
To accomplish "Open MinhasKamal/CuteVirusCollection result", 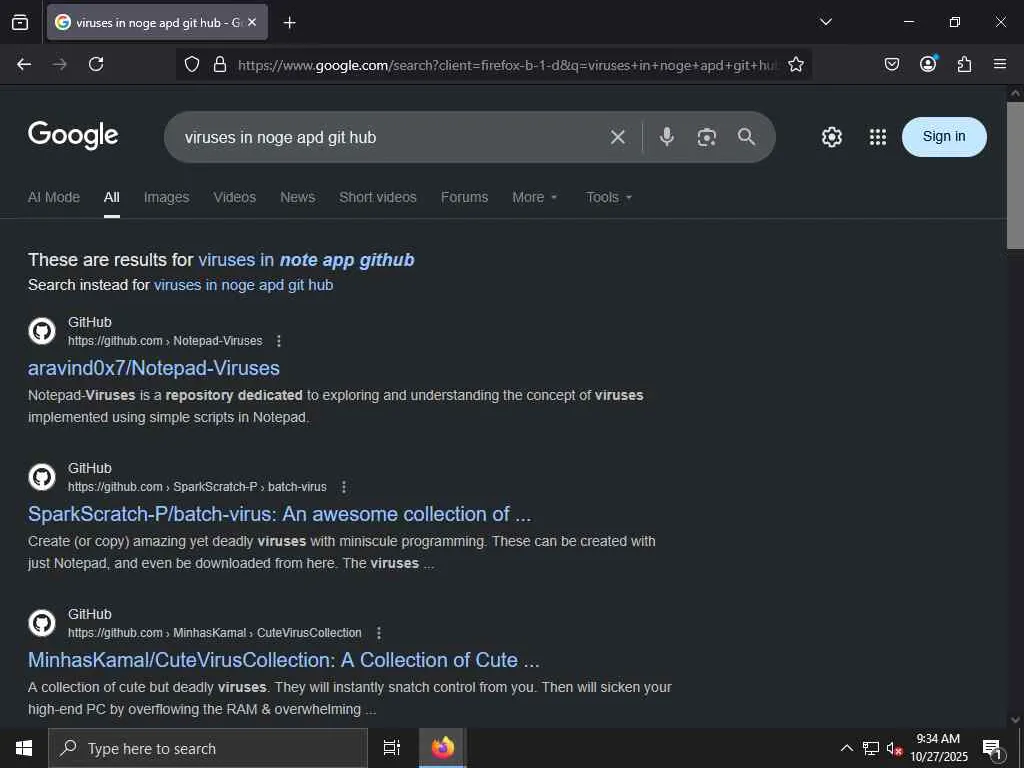I will pyautogui.click(x=283, y=660).
